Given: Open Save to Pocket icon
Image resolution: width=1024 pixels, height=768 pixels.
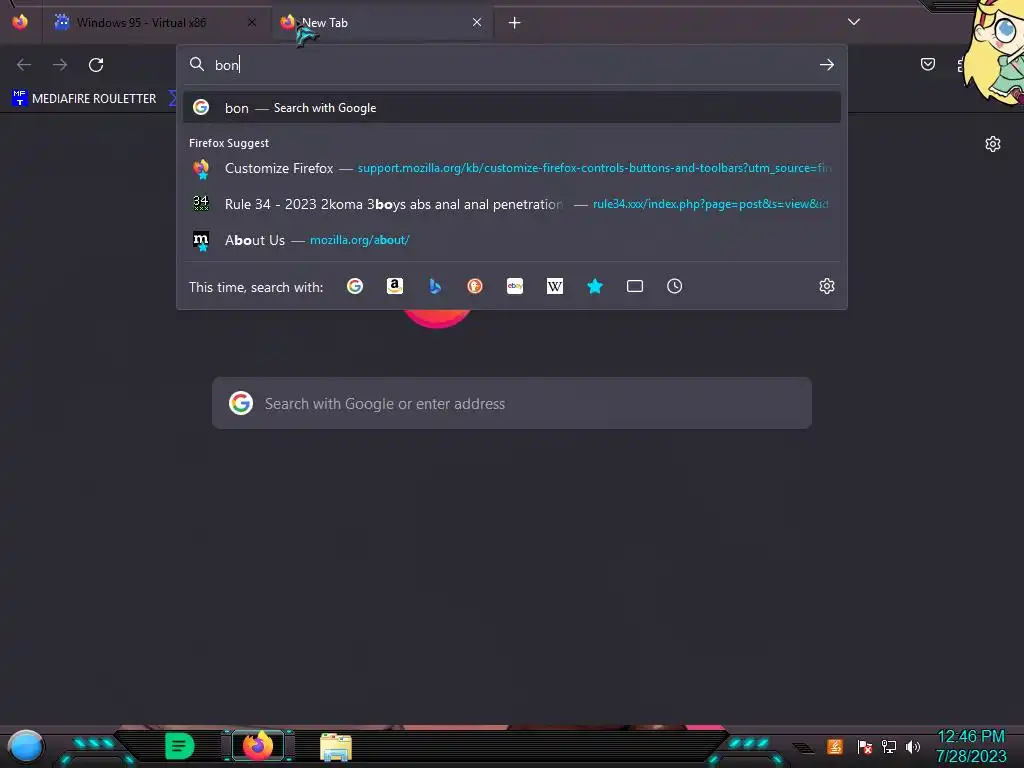Looking at the screenshot, I should pyautogui.click(x=928, y=64).
